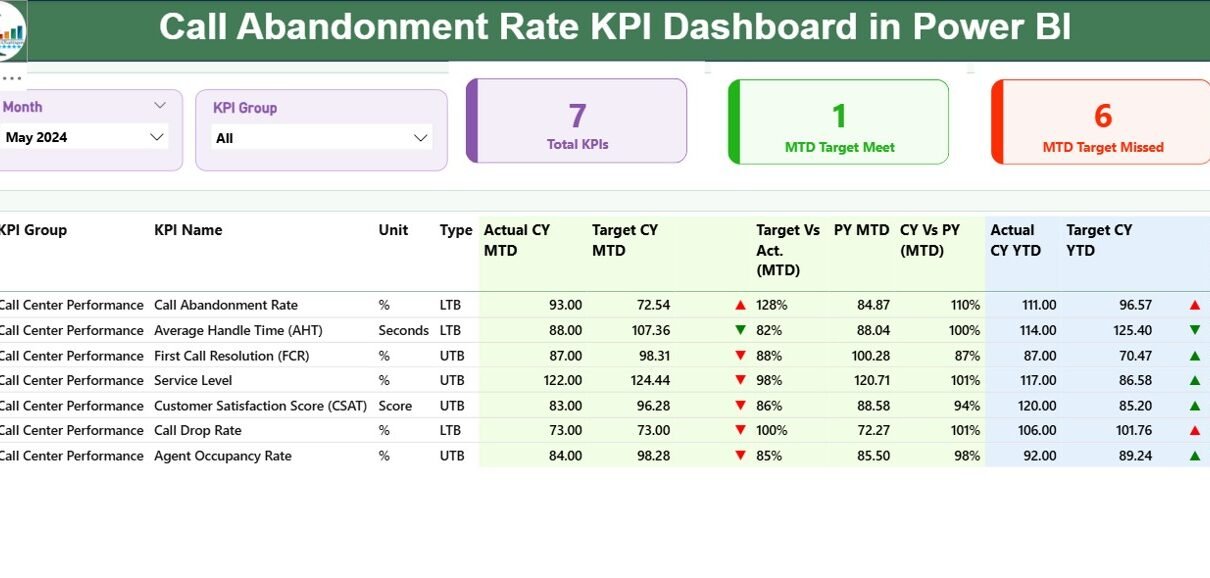Sort by the Actual CY MTD column header

[x=517, y=240]
